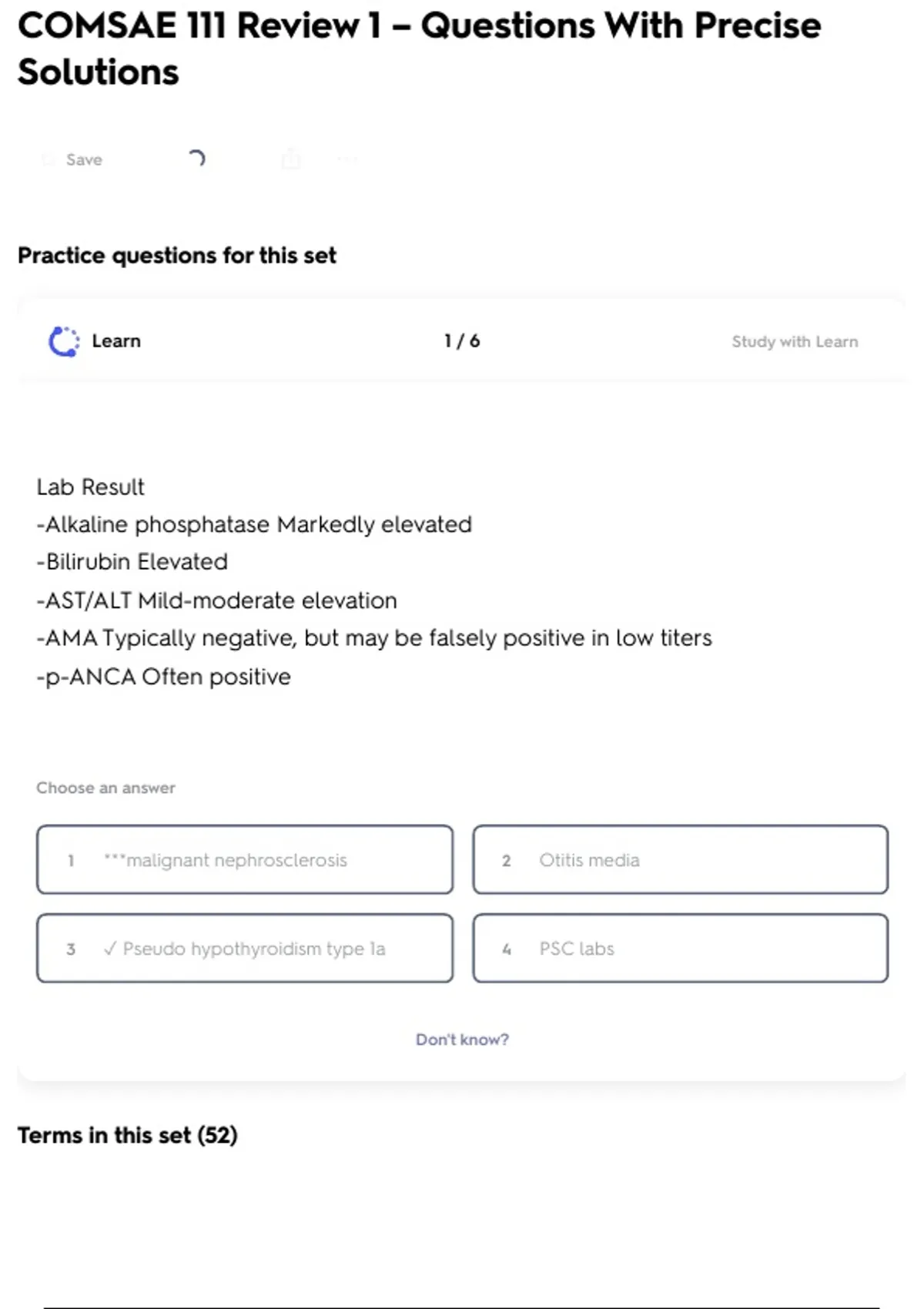This screenshot has width=924, height=1309.
Task: Click the number 1 badge of first answer
Action: click(x=71, y=861)
